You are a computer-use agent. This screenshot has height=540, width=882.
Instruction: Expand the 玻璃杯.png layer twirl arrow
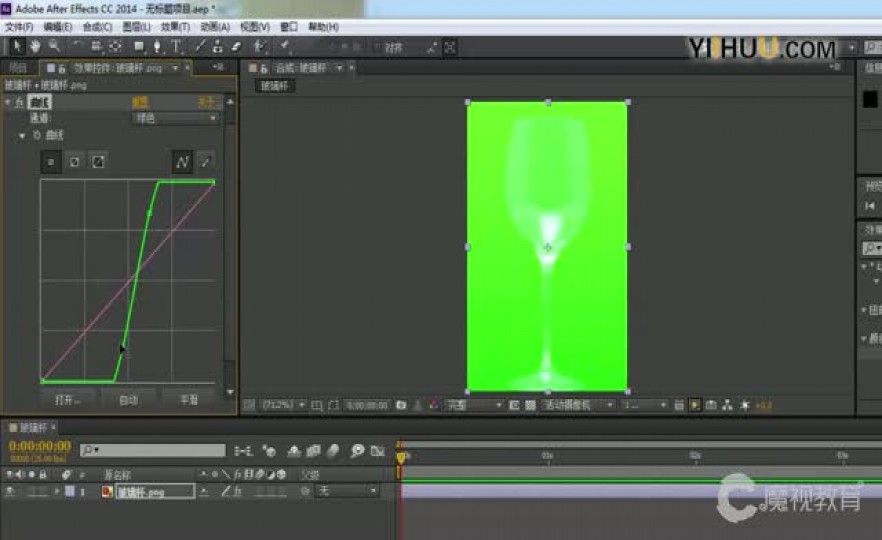57,492
